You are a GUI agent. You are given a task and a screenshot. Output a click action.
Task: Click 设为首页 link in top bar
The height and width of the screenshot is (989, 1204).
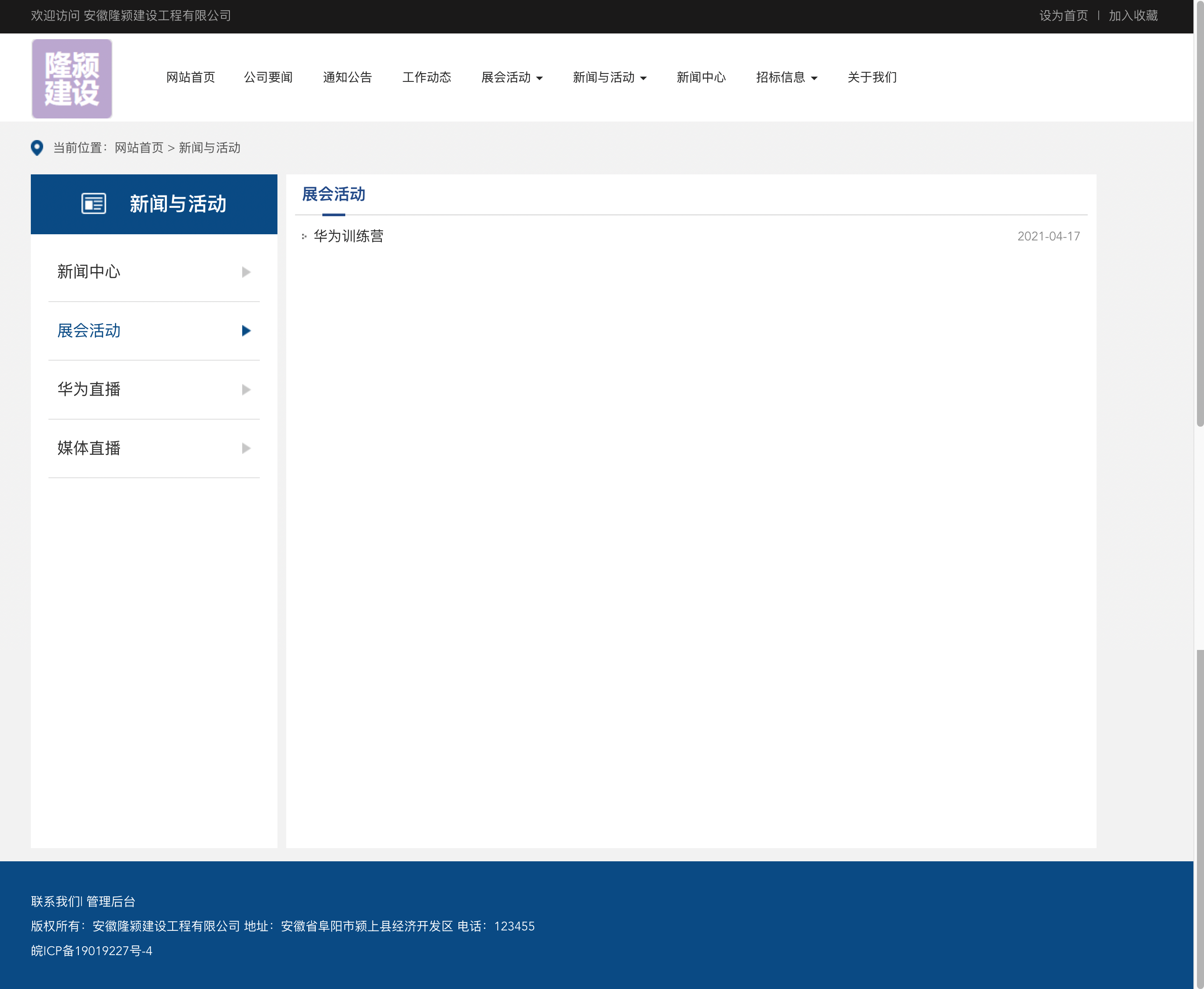(x=1063, y=16)
